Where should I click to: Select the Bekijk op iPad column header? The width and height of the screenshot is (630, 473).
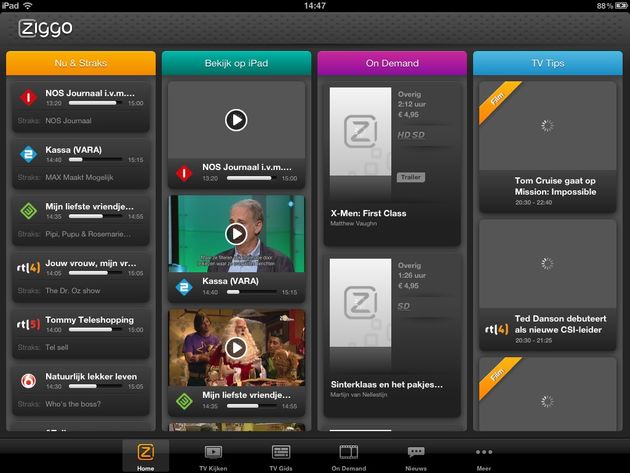pos(236,63)
